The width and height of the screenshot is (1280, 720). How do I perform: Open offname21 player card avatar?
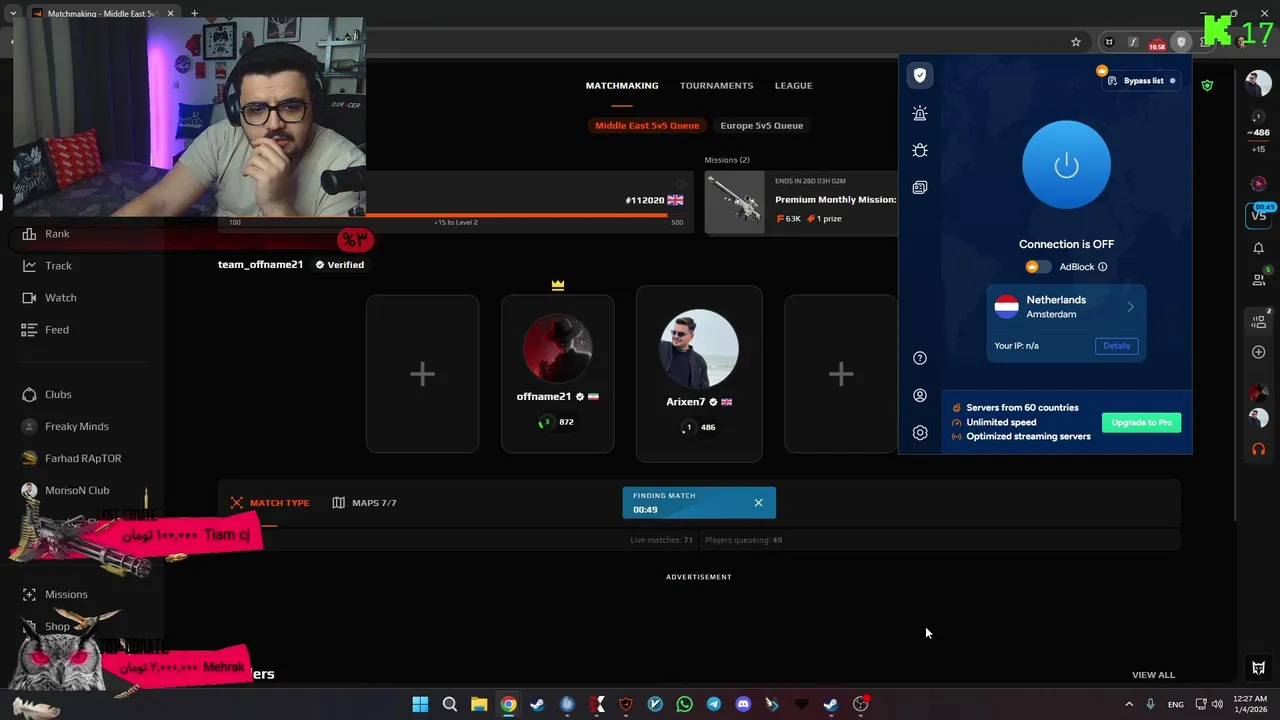pos(558,349)
